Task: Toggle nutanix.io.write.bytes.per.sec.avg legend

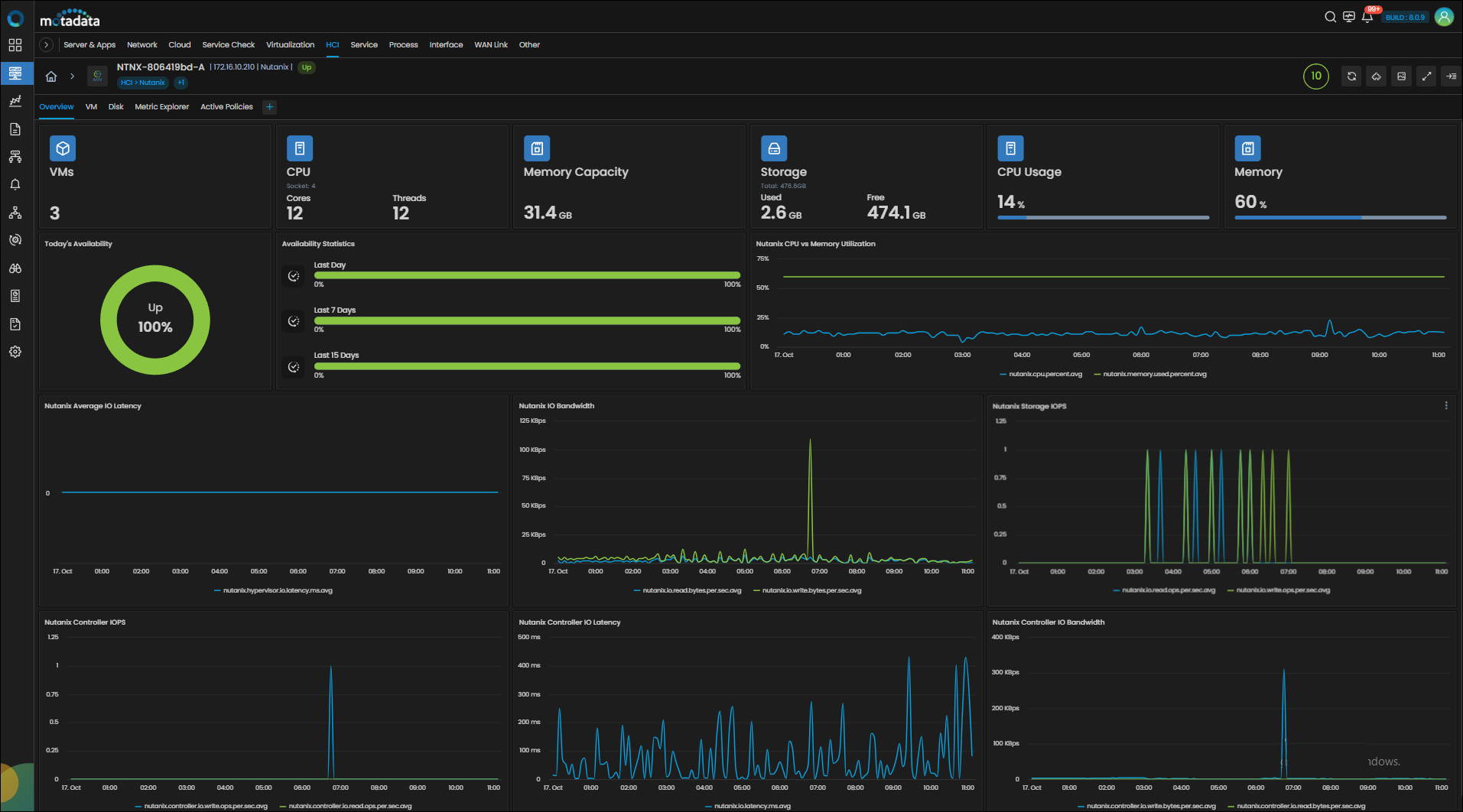Action: [x=808, y=590]
